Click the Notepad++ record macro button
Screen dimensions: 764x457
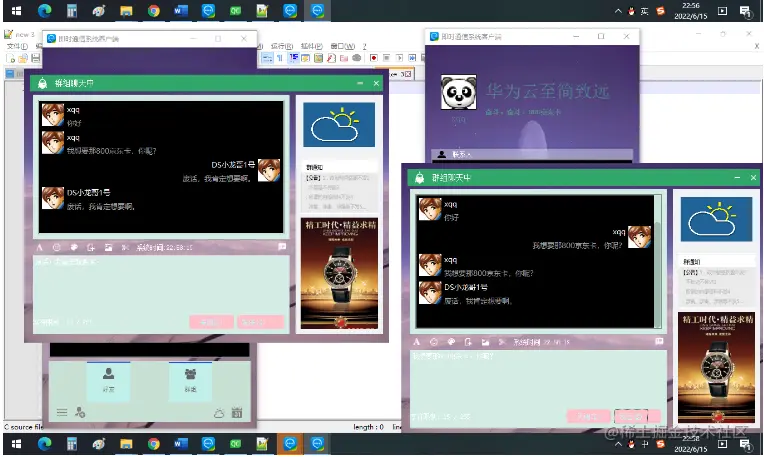tap(374, 57)
